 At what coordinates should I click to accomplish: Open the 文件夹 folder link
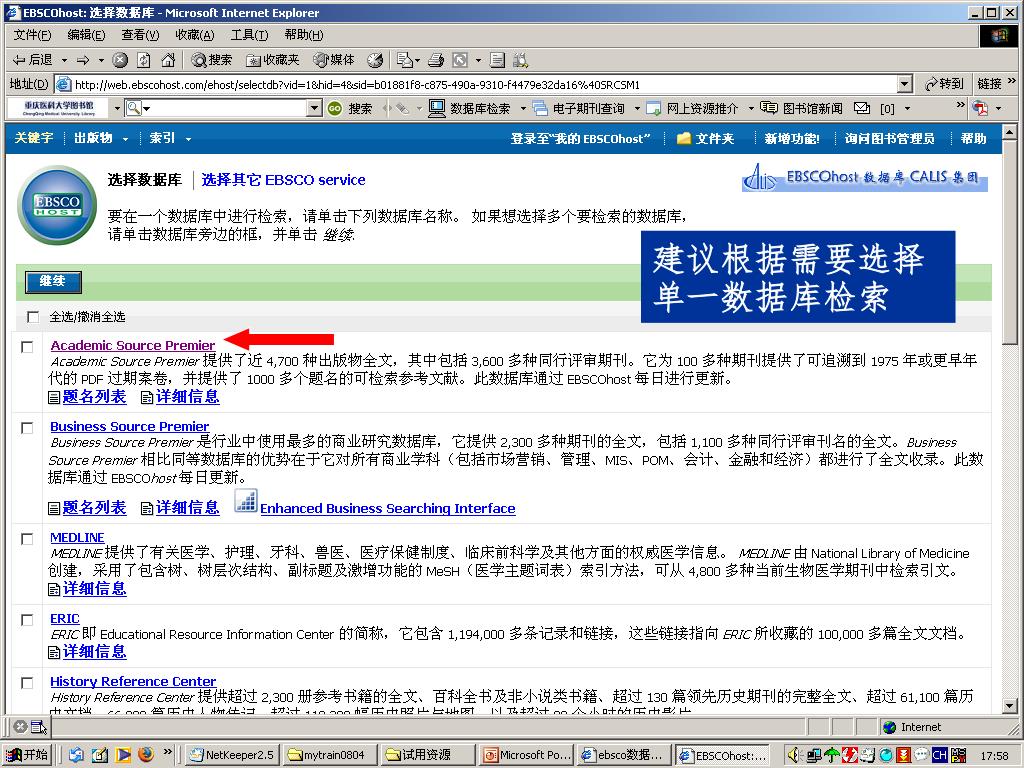(x=705, y=138)
